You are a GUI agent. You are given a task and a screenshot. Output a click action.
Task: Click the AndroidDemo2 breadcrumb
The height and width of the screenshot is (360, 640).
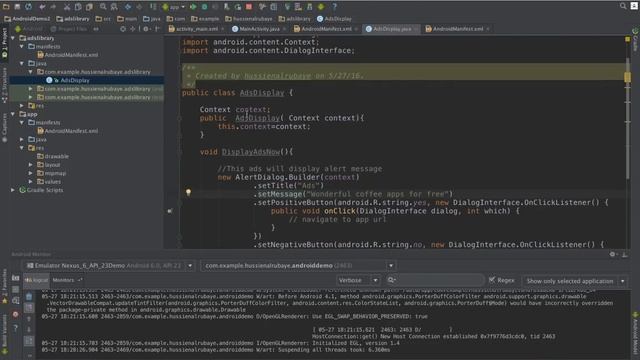[27, 19]
